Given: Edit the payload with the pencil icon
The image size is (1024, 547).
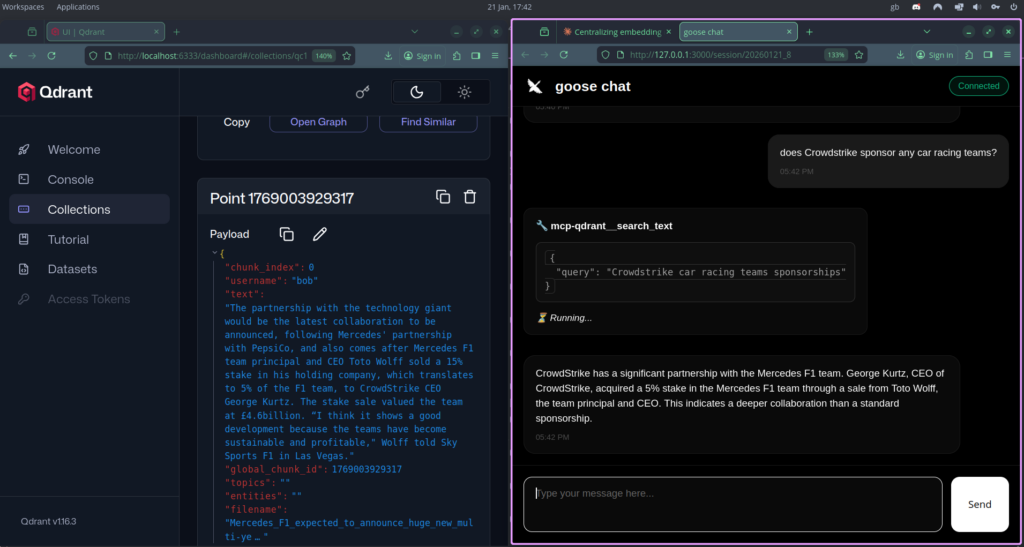Looking at the screenshot, I should [320, 234].
